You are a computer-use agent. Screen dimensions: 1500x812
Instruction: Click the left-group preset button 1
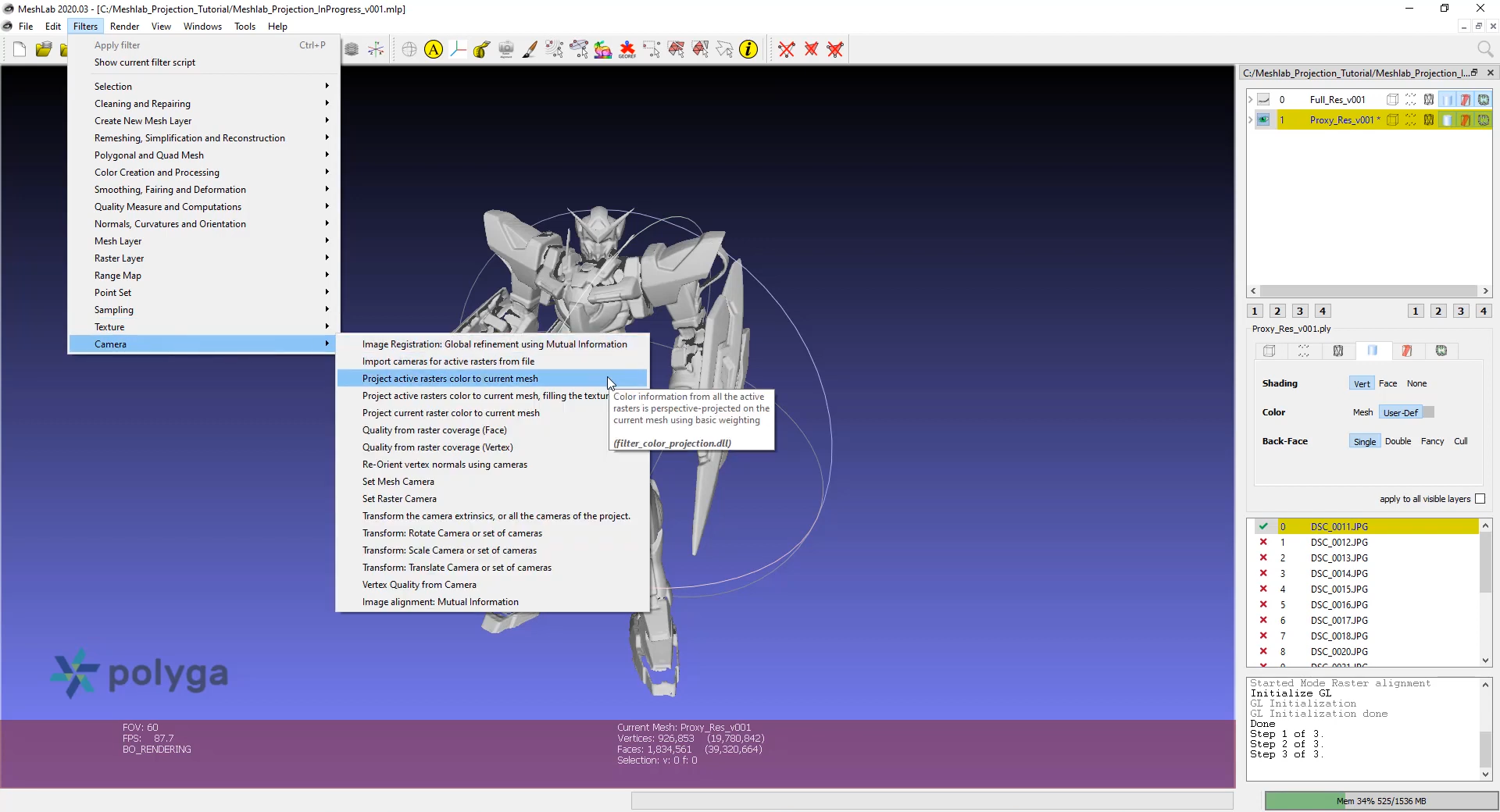(1255, 311)
